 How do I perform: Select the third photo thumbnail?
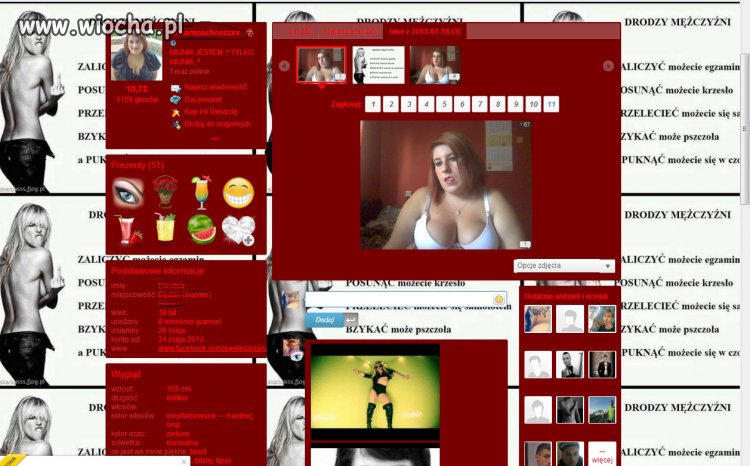[x=435, y=65]
